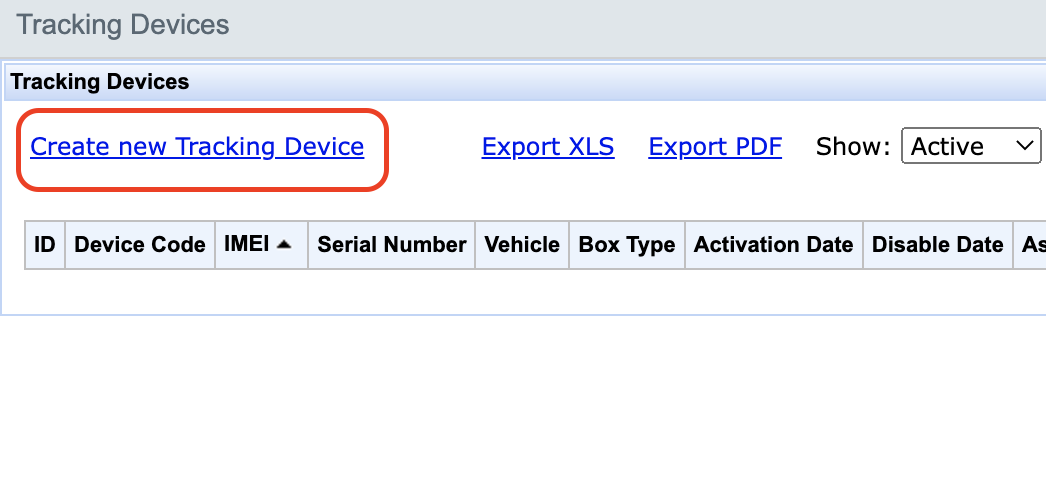Click the Export PDF link
This screenshot has width=1046, height=502.
(715, 147)
